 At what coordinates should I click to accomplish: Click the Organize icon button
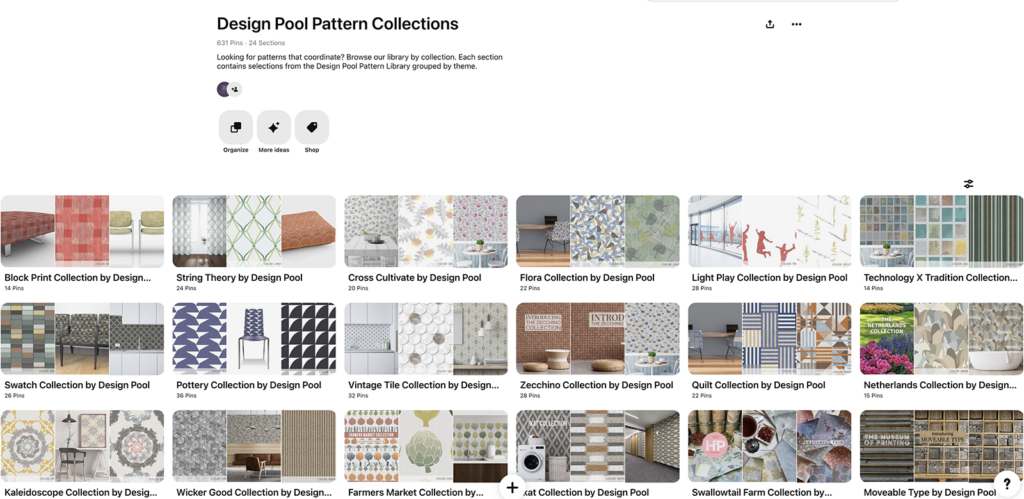236,128
